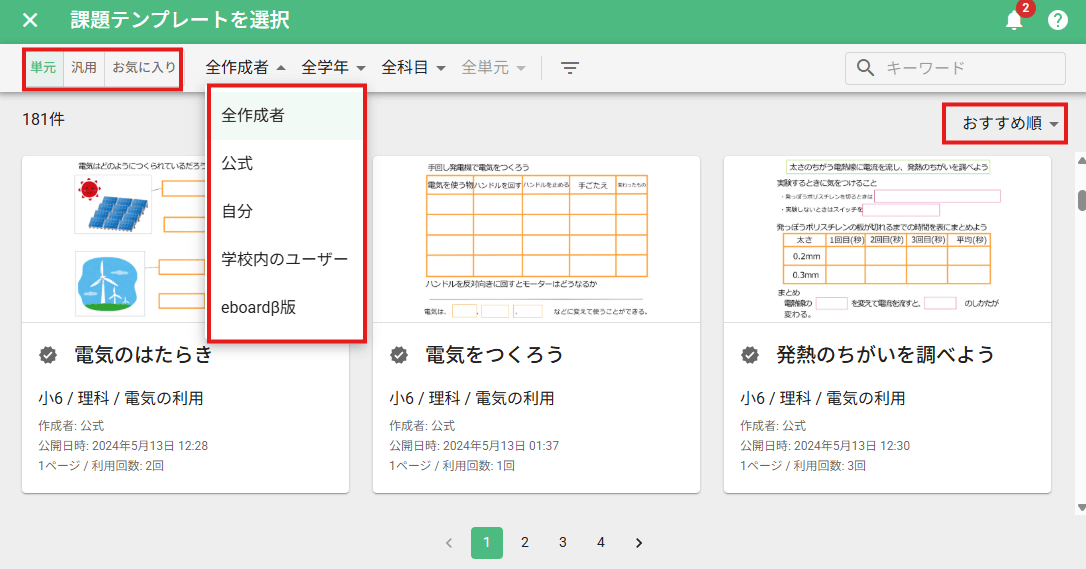Image resolution: width=1086 pixels, height=569 pixels.
Task: Open the notifications bell icon
Action: pos(1014,20)
